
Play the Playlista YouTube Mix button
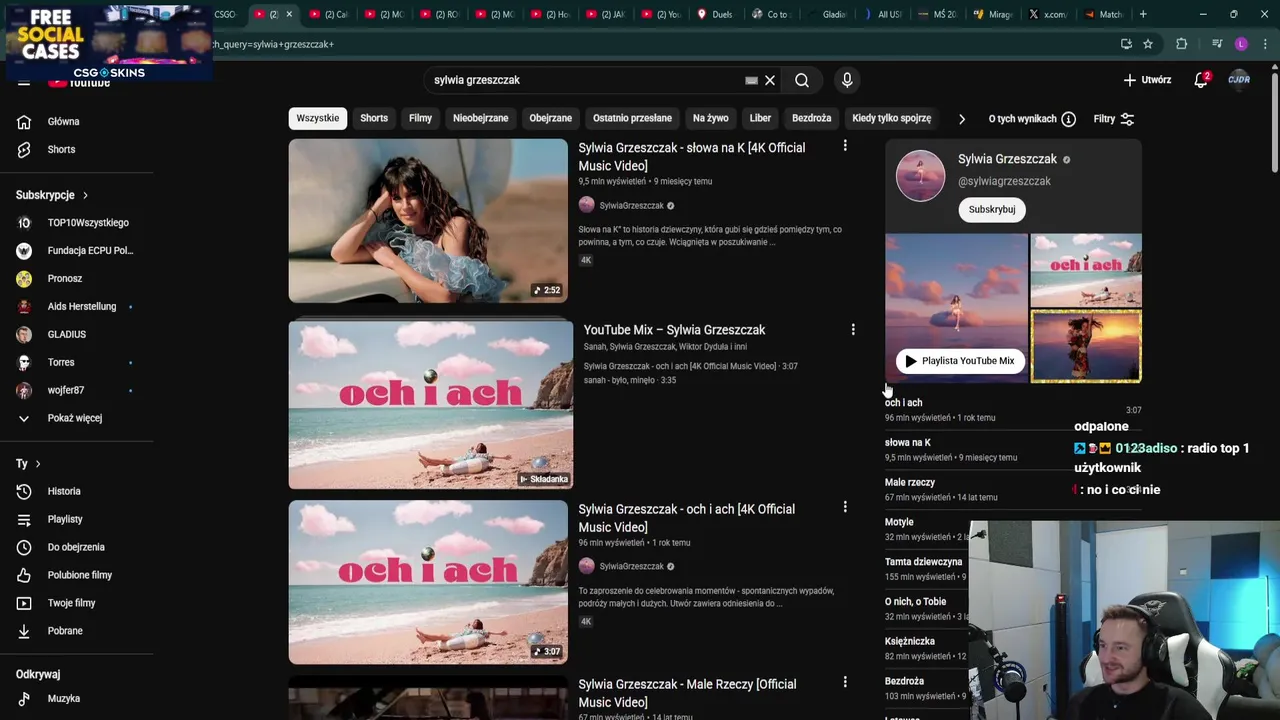tap(960, 361)
